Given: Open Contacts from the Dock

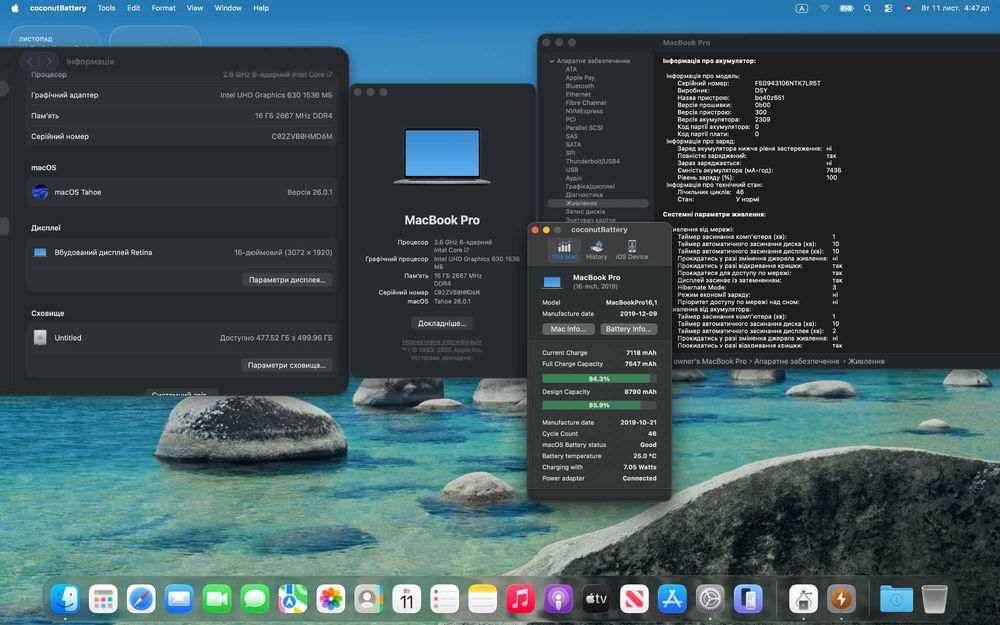Looking at the screenshot, I should [x=369, y=599].
